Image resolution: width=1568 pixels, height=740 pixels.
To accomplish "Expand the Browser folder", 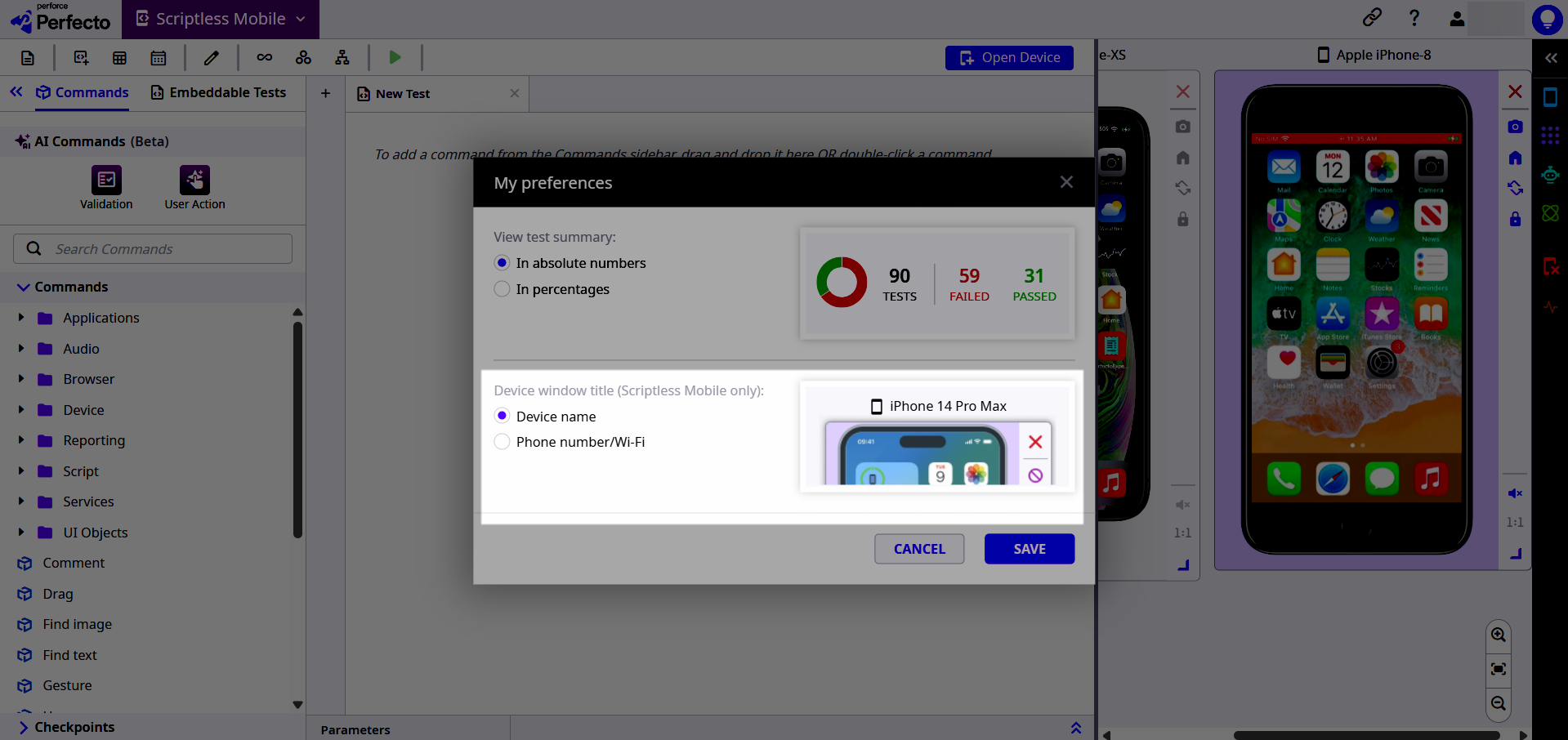I will [x=21, y=378].
